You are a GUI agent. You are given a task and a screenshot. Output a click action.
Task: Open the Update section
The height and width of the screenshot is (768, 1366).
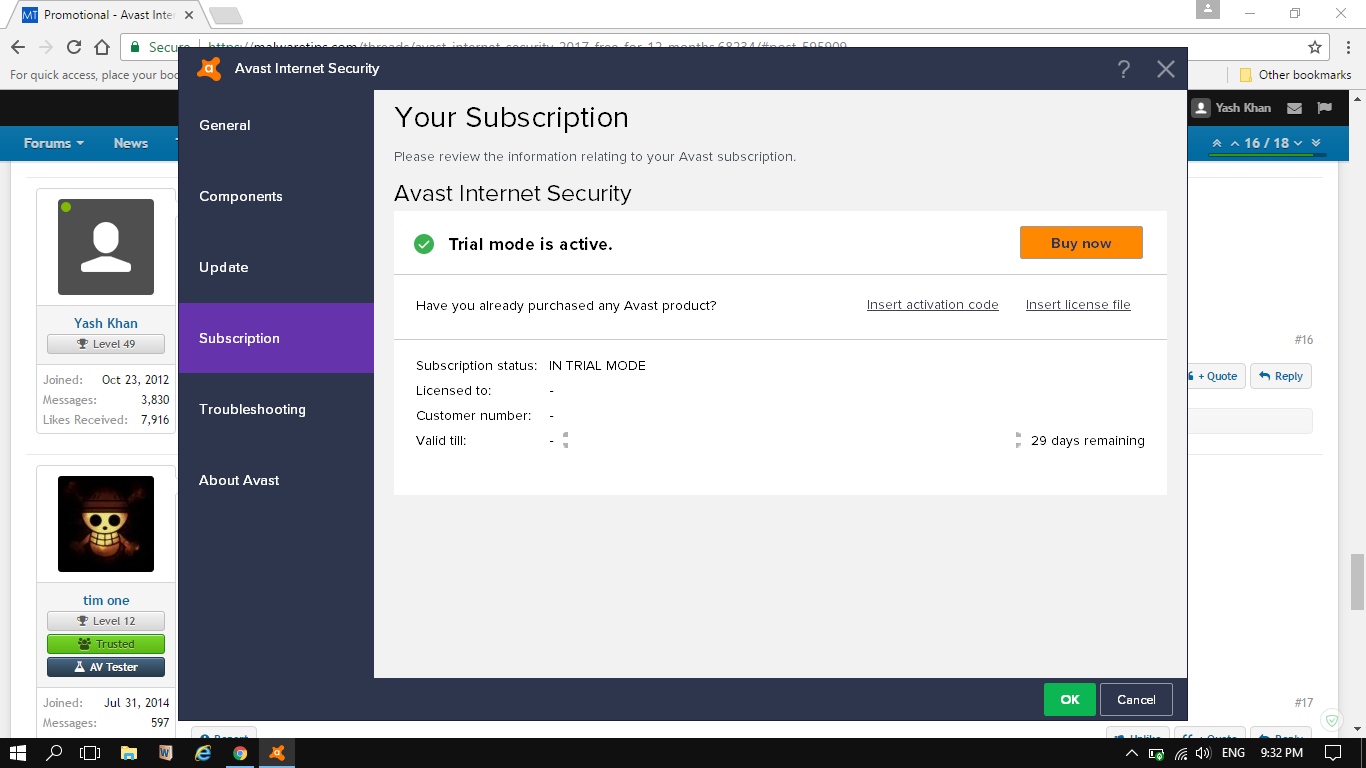(276, 267)
